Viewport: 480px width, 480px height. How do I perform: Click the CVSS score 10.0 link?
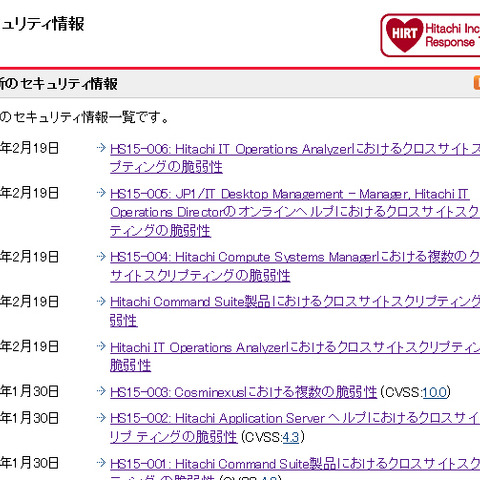(434, 392)
